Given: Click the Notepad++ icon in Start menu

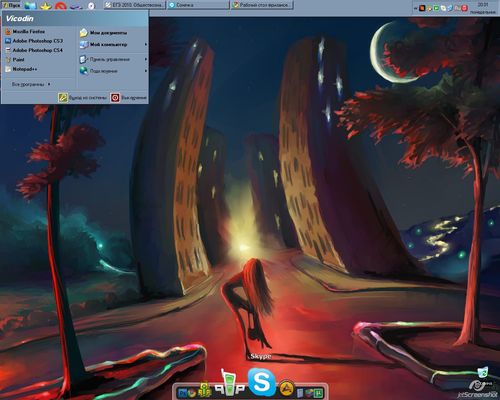Looking at the screenshot, I should tap(8, 69).
